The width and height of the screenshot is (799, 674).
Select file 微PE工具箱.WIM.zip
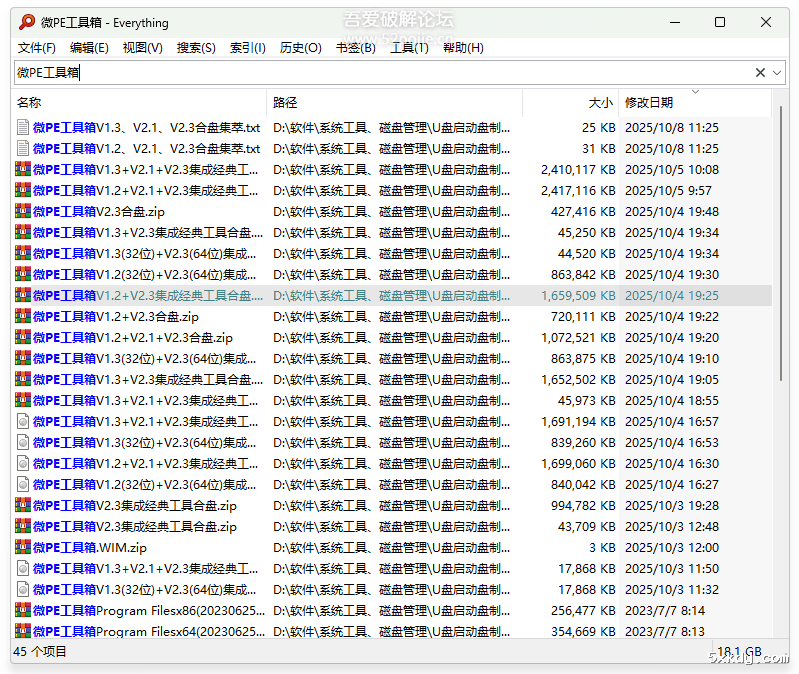[x=90, y=548]
